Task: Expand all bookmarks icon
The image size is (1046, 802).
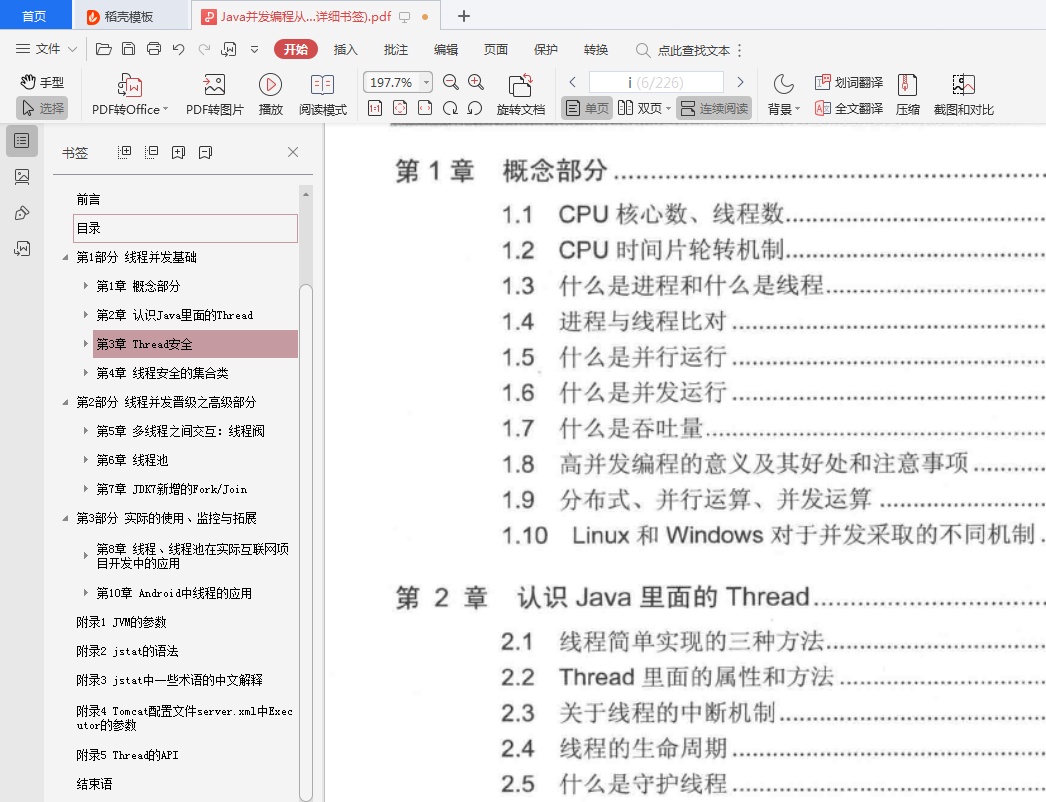Action: coord(125,152)
